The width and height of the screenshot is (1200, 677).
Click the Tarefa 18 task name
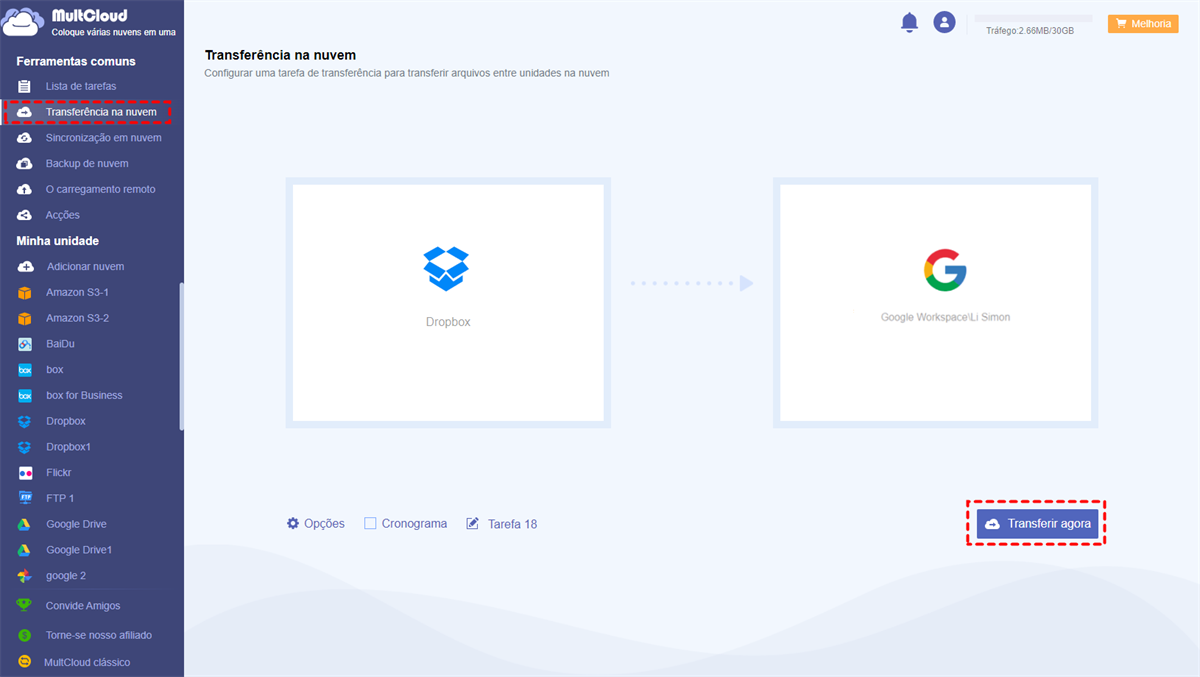click(512, 524)
